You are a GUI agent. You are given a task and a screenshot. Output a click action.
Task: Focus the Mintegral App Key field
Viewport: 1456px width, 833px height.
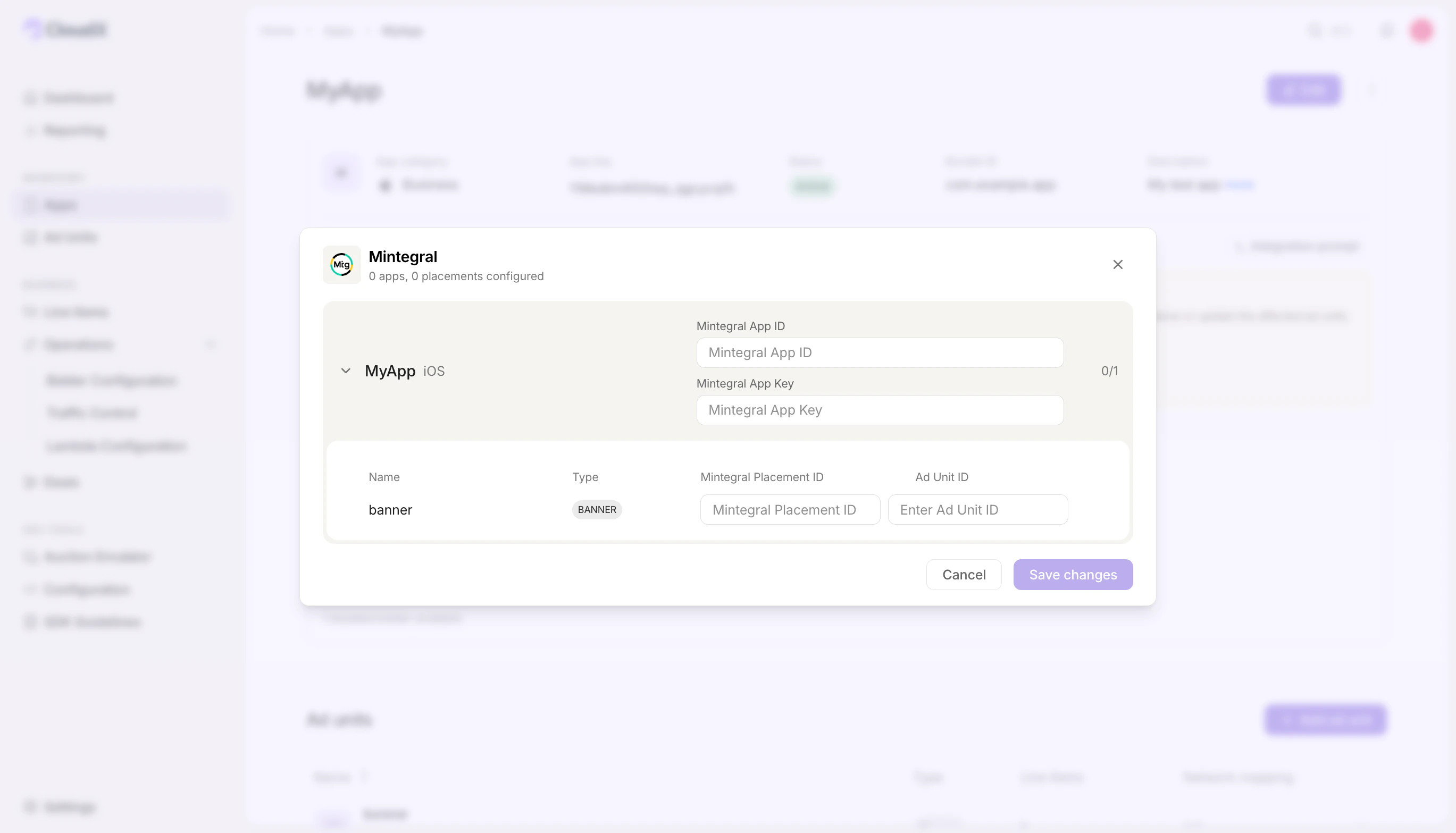pos(880,410)
